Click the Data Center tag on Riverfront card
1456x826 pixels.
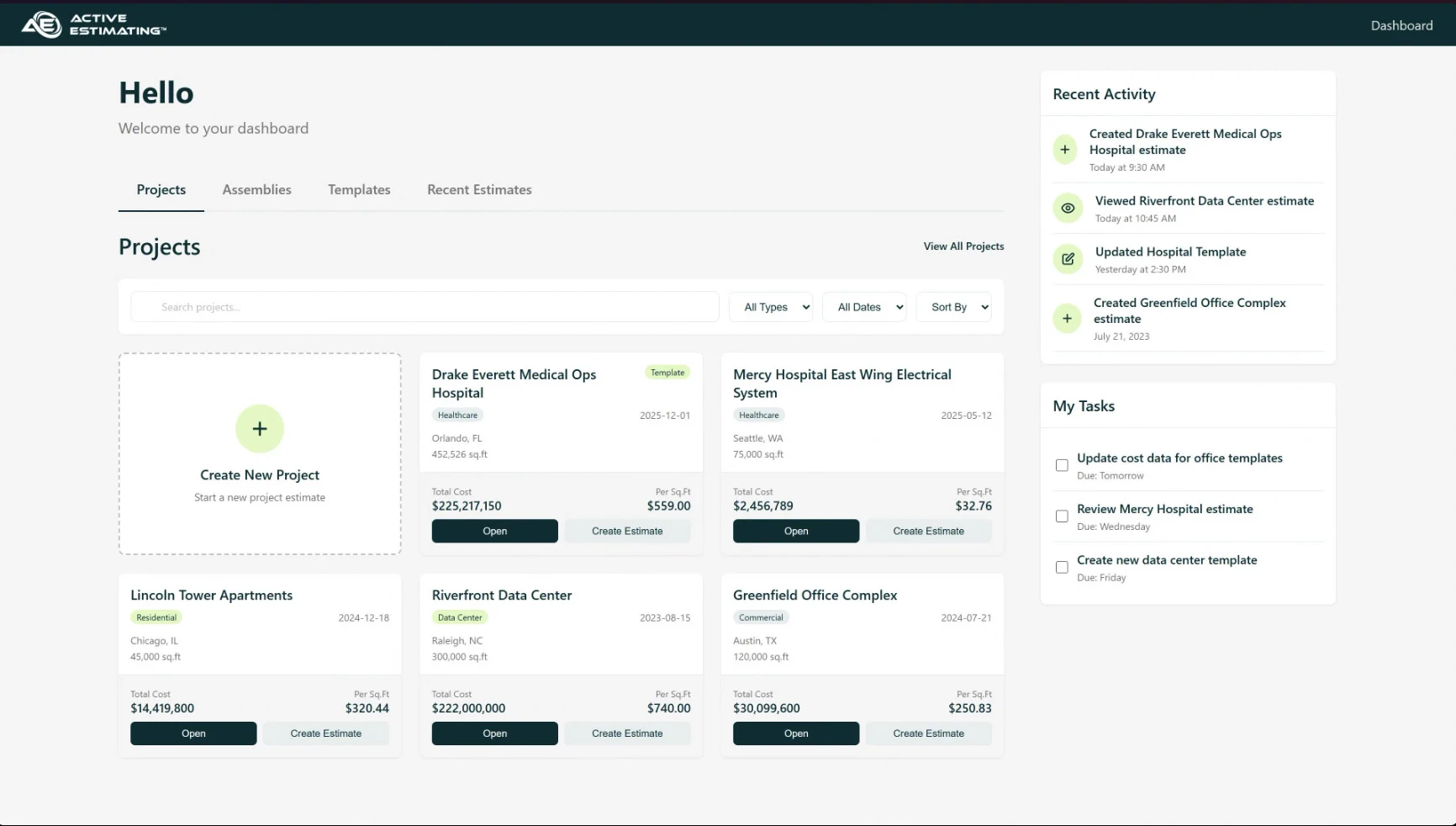point(460,617)
